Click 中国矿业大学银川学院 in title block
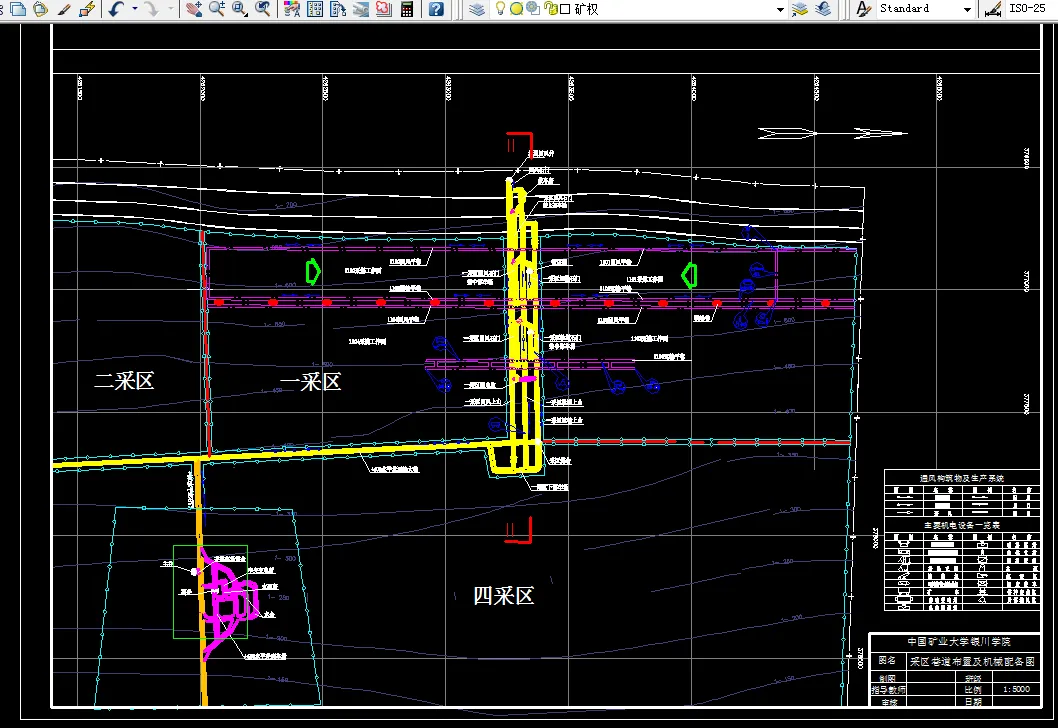This screenshot has width=1058, height=728. (958, 642)
